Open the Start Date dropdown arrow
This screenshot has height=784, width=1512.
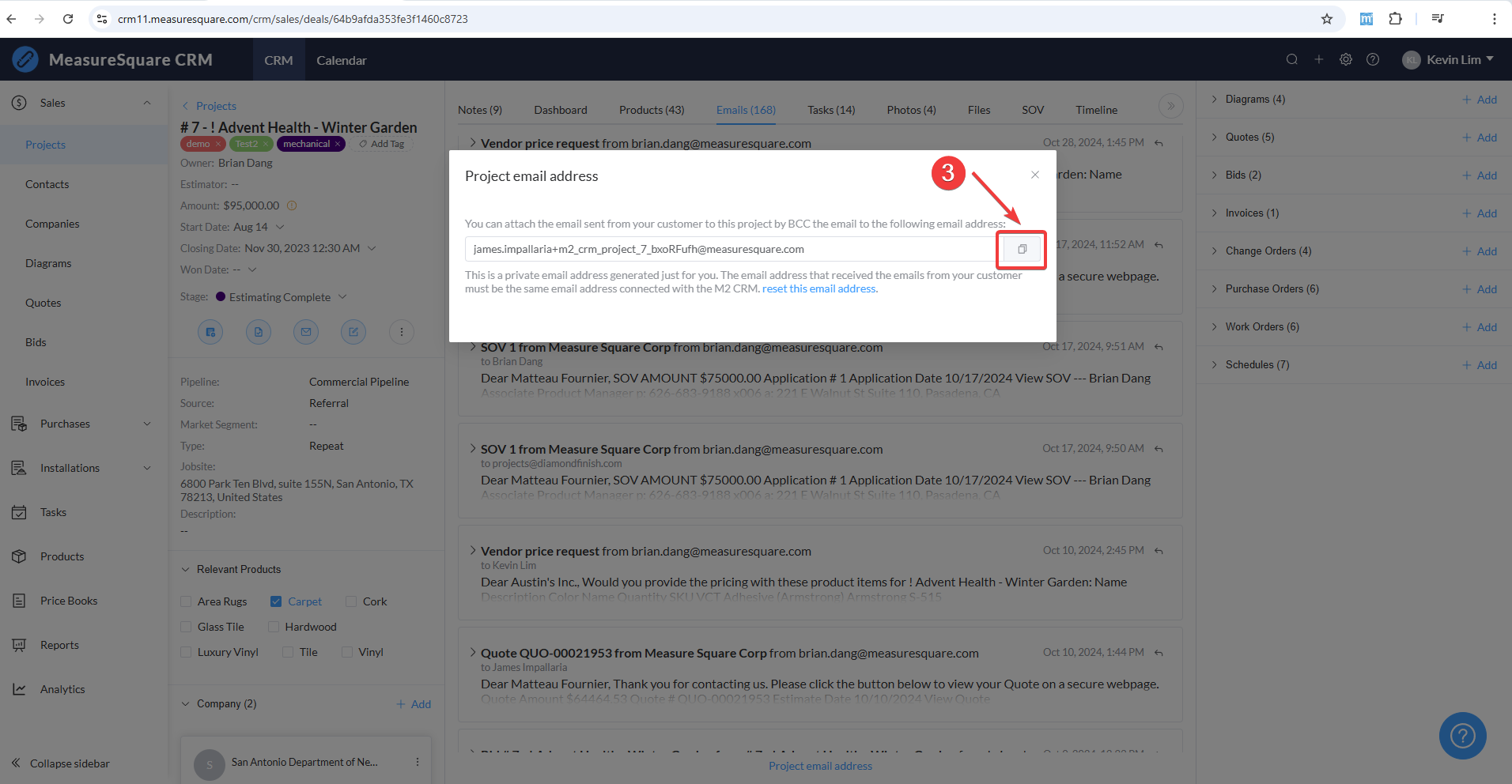(x=280, y=227)
